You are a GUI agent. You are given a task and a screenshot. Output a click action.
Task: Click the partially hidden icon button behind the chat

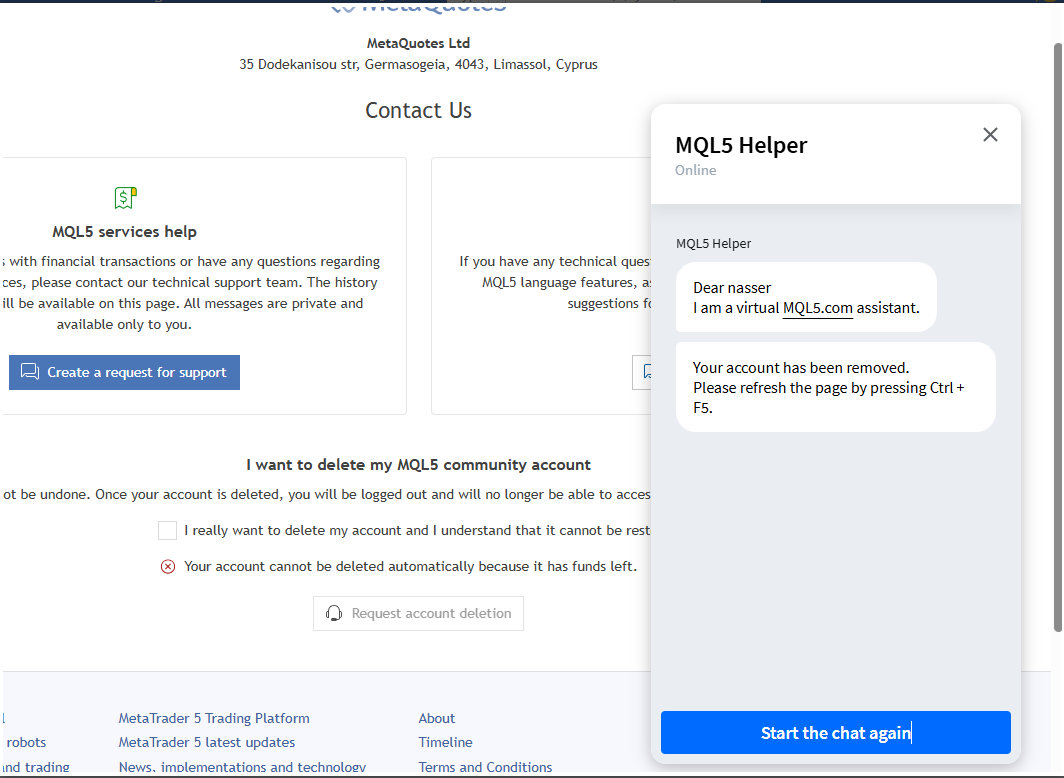pos(644,372)
